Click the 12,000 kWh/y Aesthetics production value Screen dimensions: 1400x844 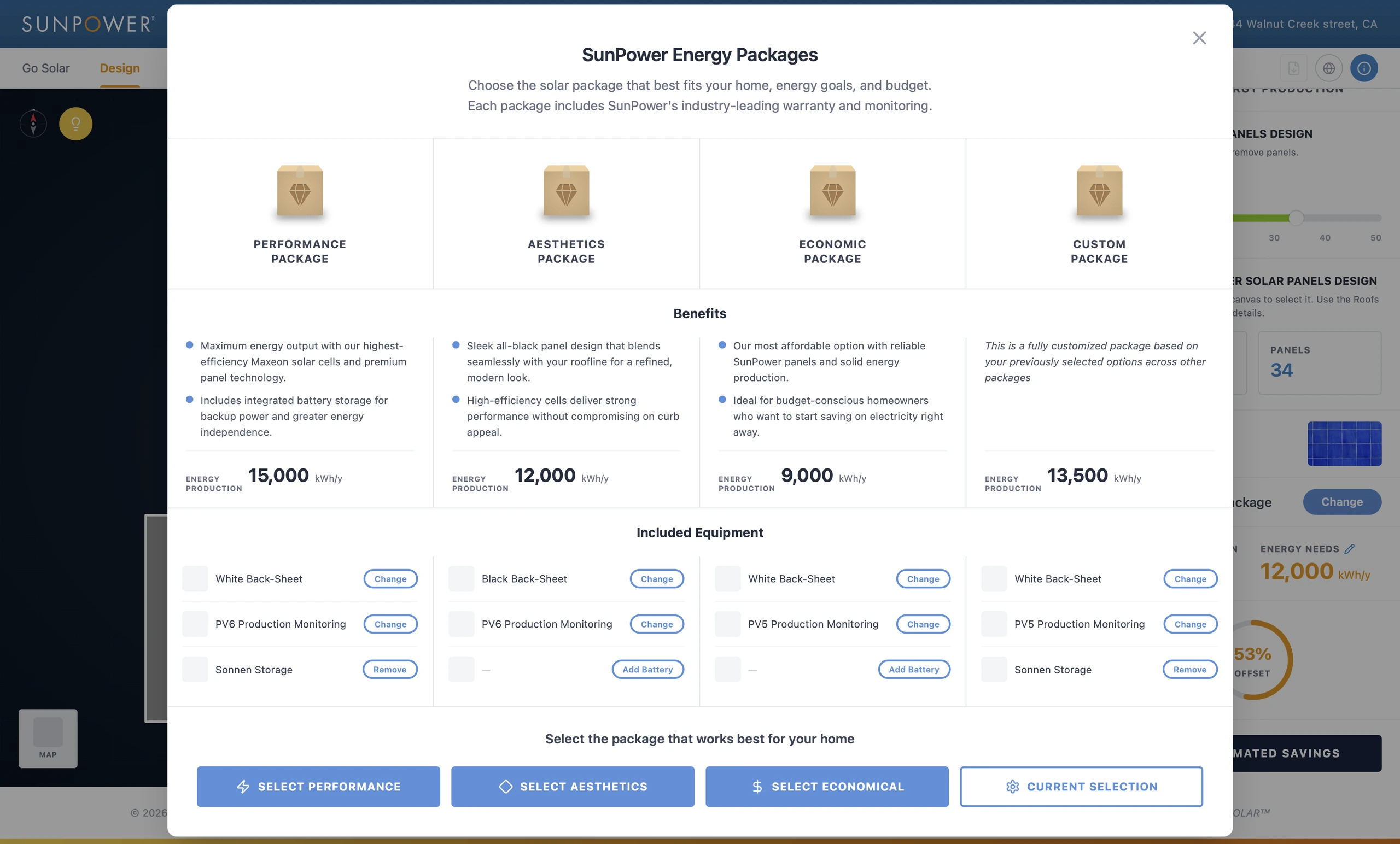[x=561, y=476]
